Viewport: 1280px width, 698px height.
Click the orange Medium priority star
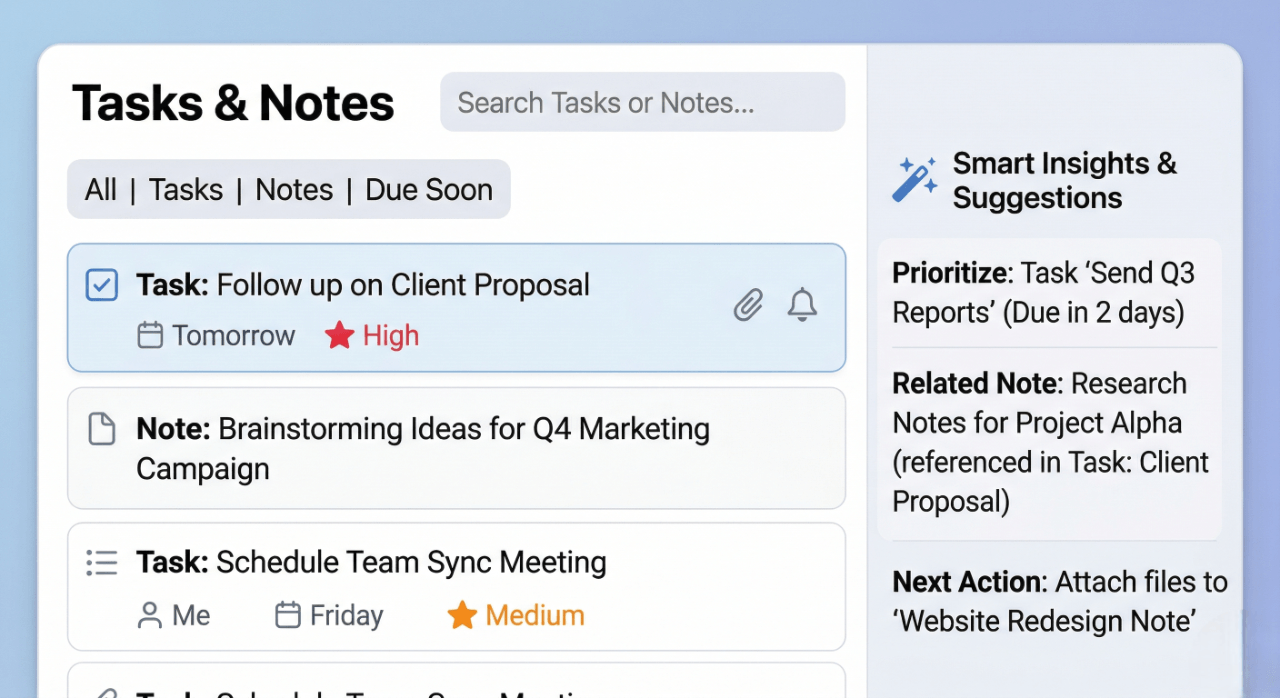(x=462, y=615)
